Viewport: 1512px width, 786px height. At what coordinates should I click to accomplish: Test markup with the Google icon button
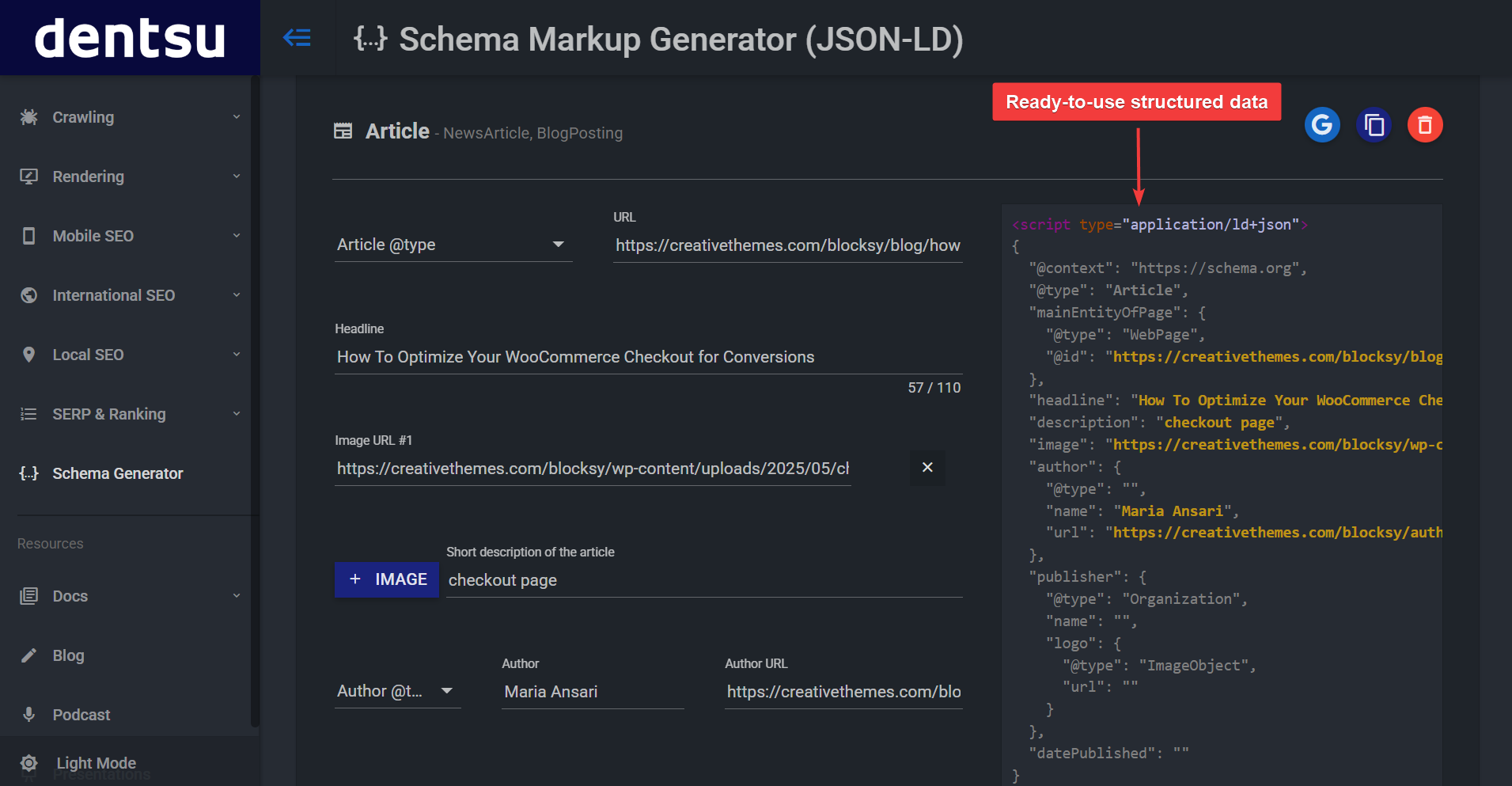coord(1322,124)
